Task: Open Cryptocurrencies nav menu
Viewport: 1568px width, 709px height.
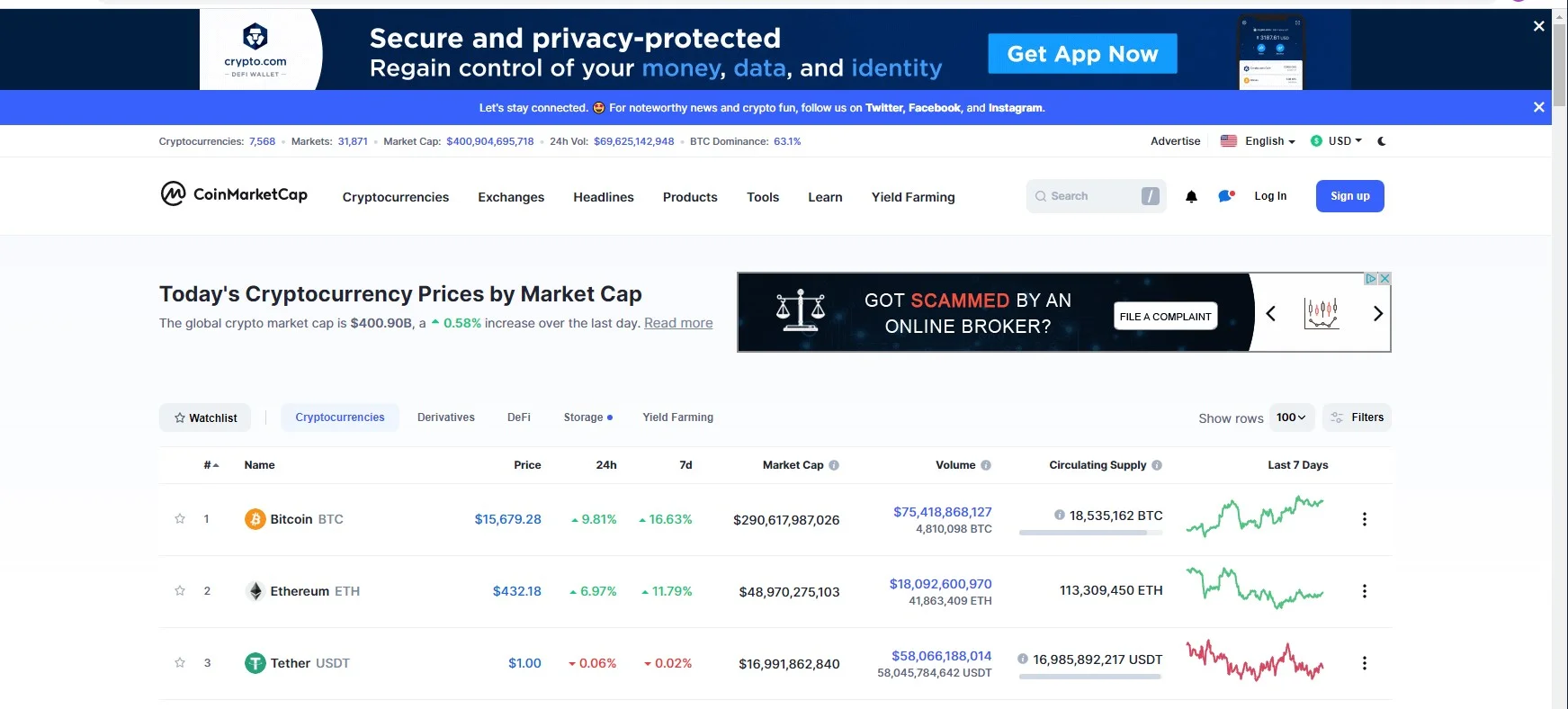Action: (x=396, y=197)
